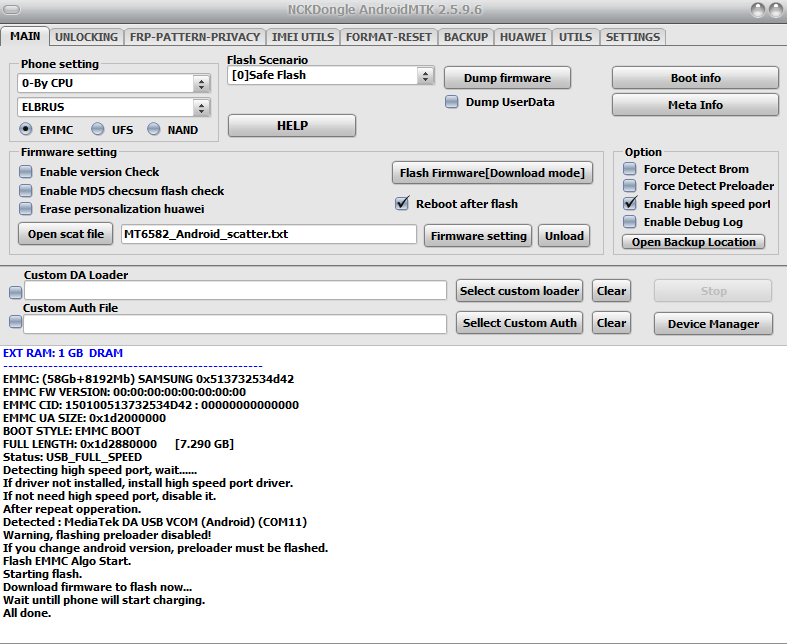This screenshot has width=787, height=644.
Task: Click the Meta Info button
Action: tap(695, 105)
